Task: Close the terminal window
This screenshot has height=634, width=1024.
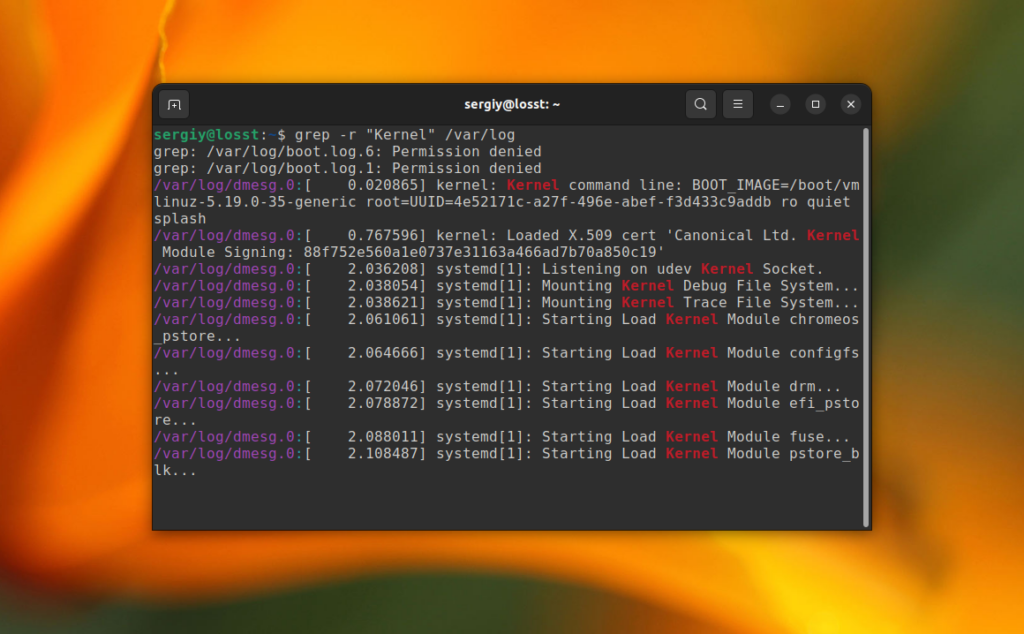Action: [x=851, y=104]
